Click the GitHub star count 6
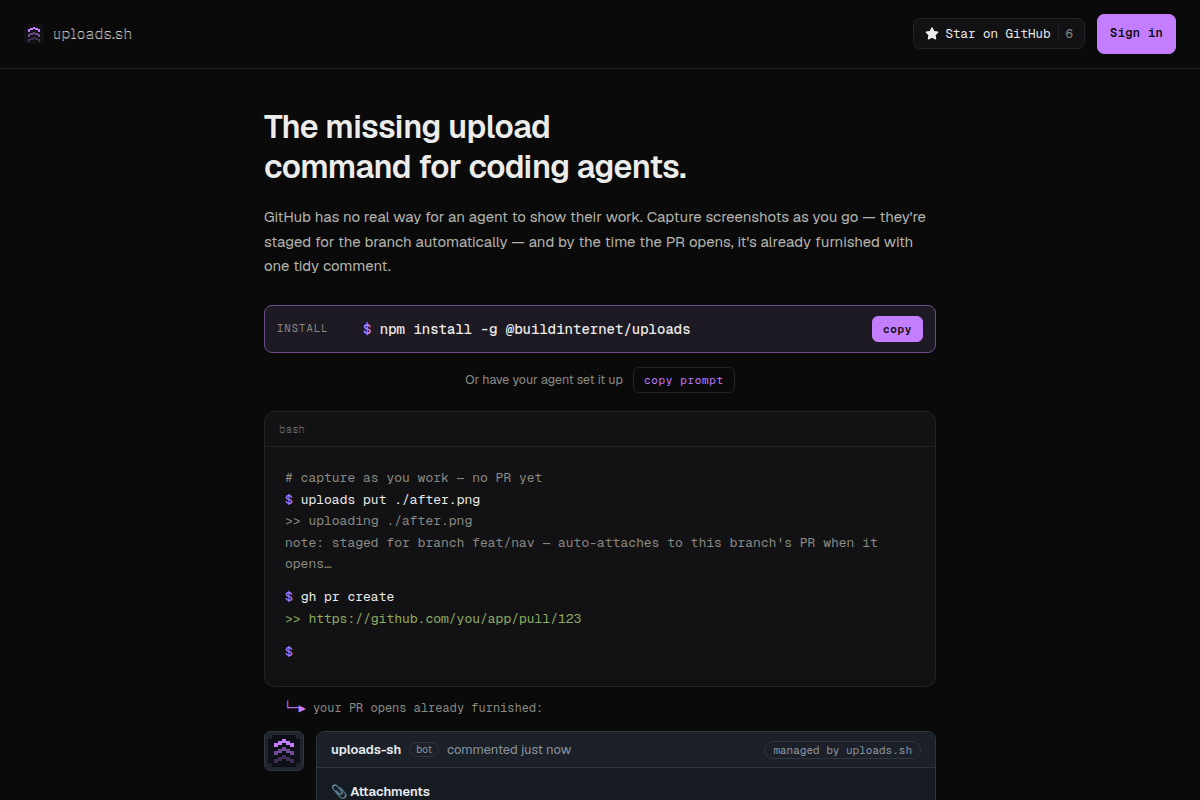 (x=1069, y=34)
